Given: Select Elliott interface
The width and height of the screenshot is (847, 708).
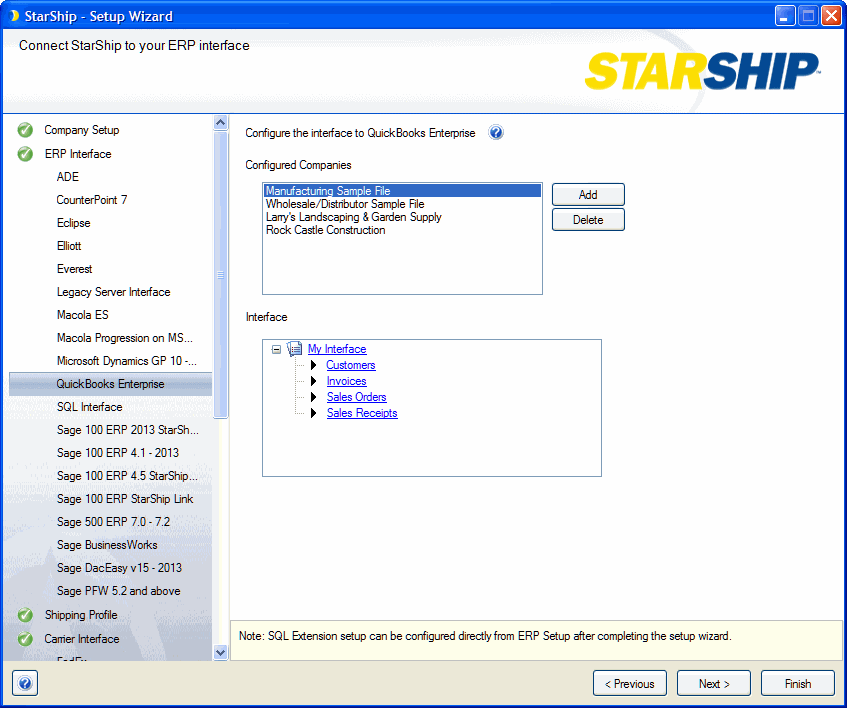Looking at the screenshot, I should coord(69,246).
